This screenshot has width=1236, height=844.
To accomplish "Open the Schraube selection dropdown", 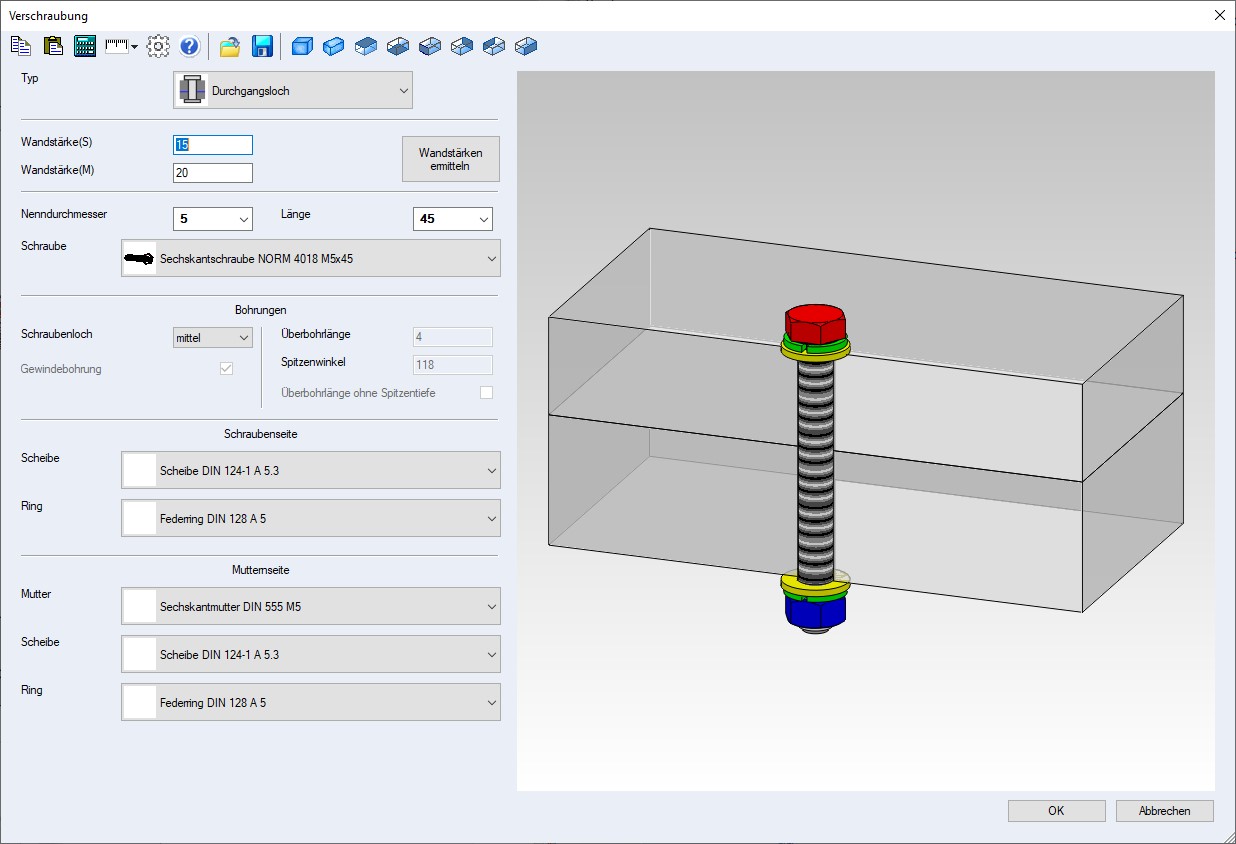I will (491, 259).
